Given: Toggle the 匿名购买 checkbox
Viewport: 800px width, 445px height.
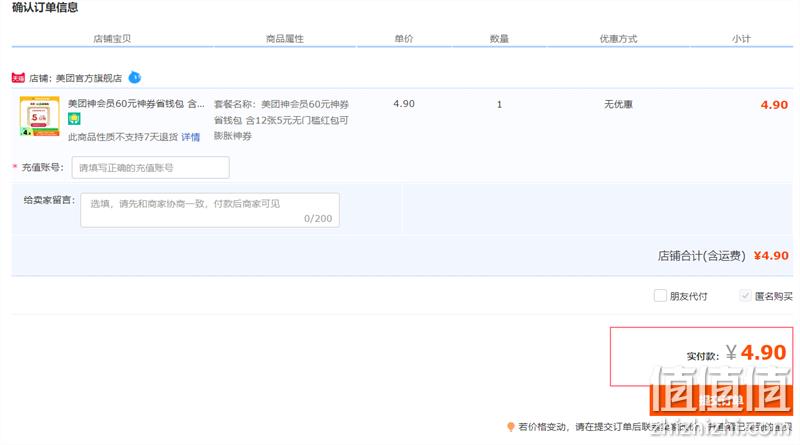Looking at the screenshot, I should 745,295.
